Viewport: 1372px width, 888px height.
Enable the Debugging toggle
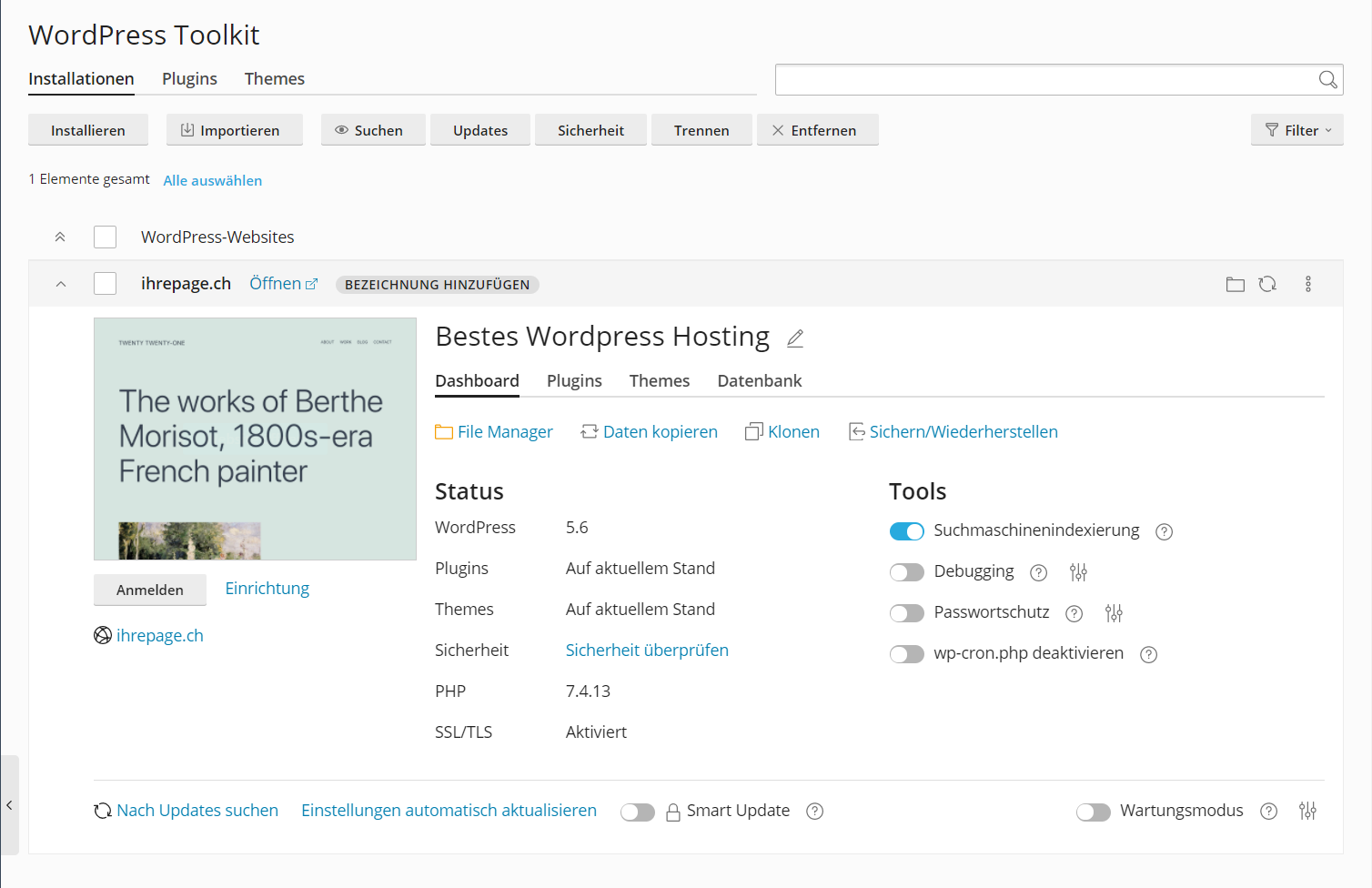[906, 571]
